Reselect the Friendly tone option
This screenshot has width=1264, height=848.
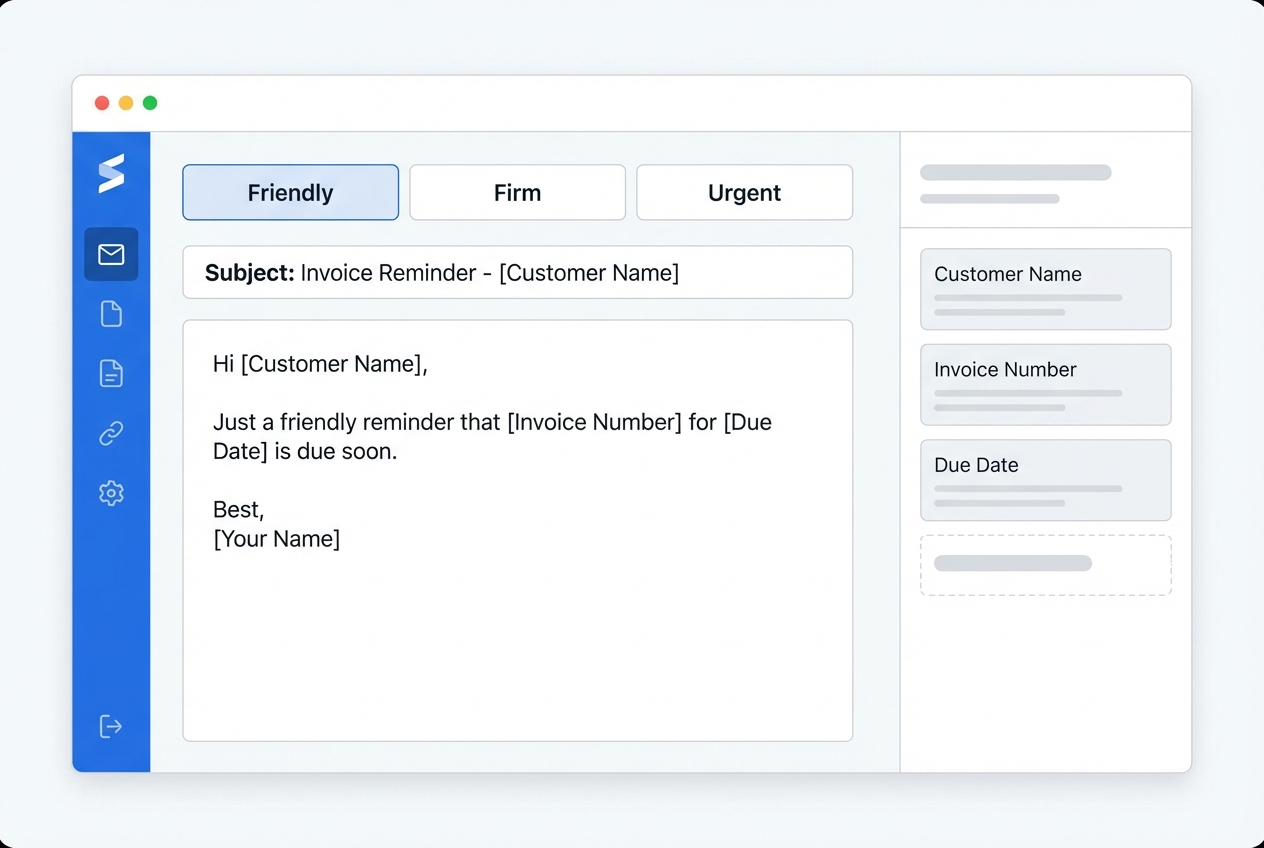(x=290, y=192)
